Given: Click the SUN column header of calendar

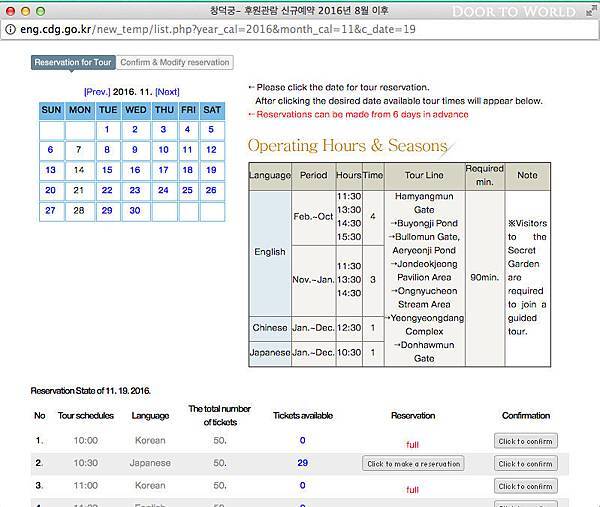Looking at the screenshot, I should [51, 110].
